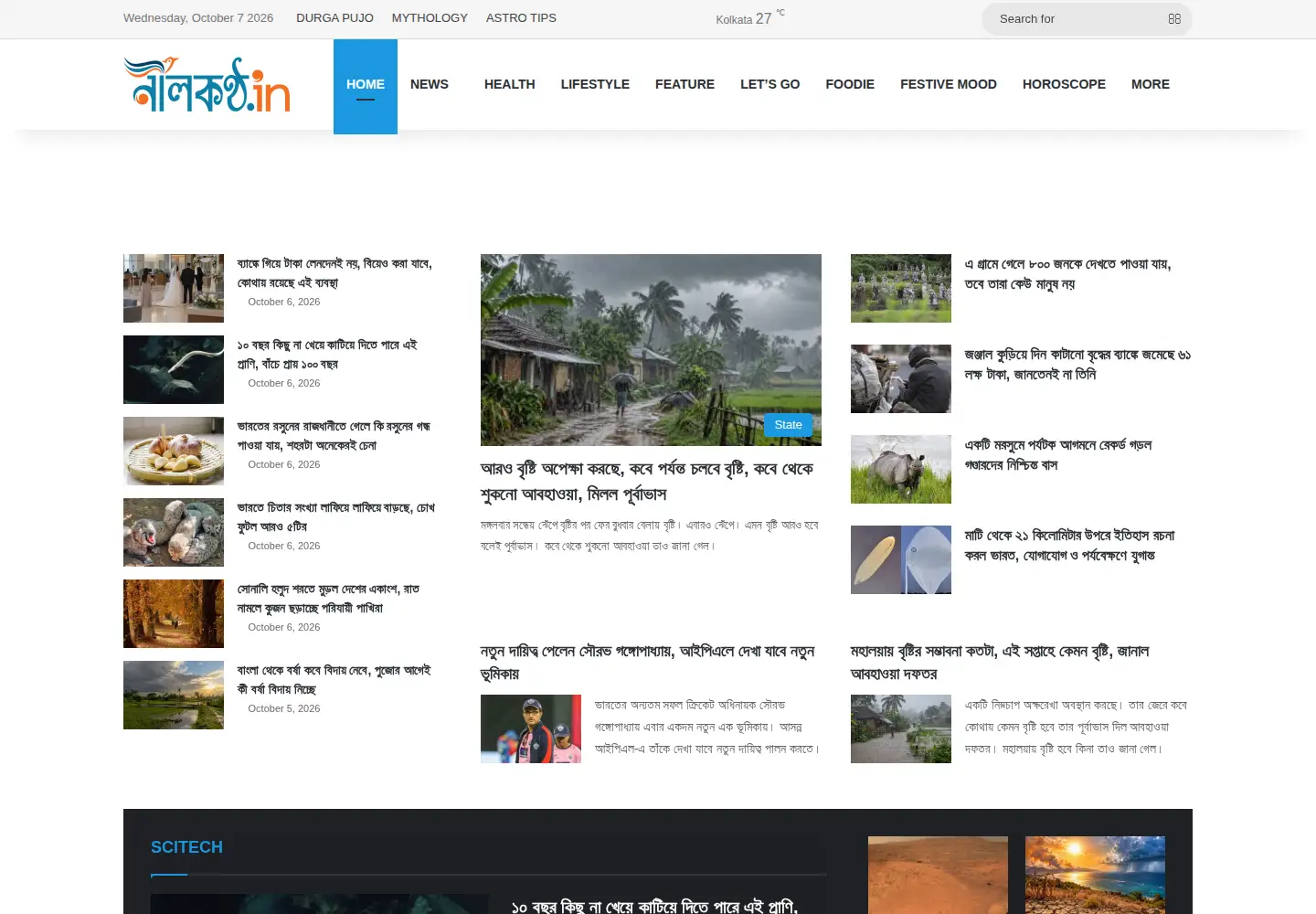Click excerpt beginning 'মঙ্গলবার সন্ধেয়'
Viewport: 1316px width, 914px height.
pyautogui.click(x=650, y=536)
